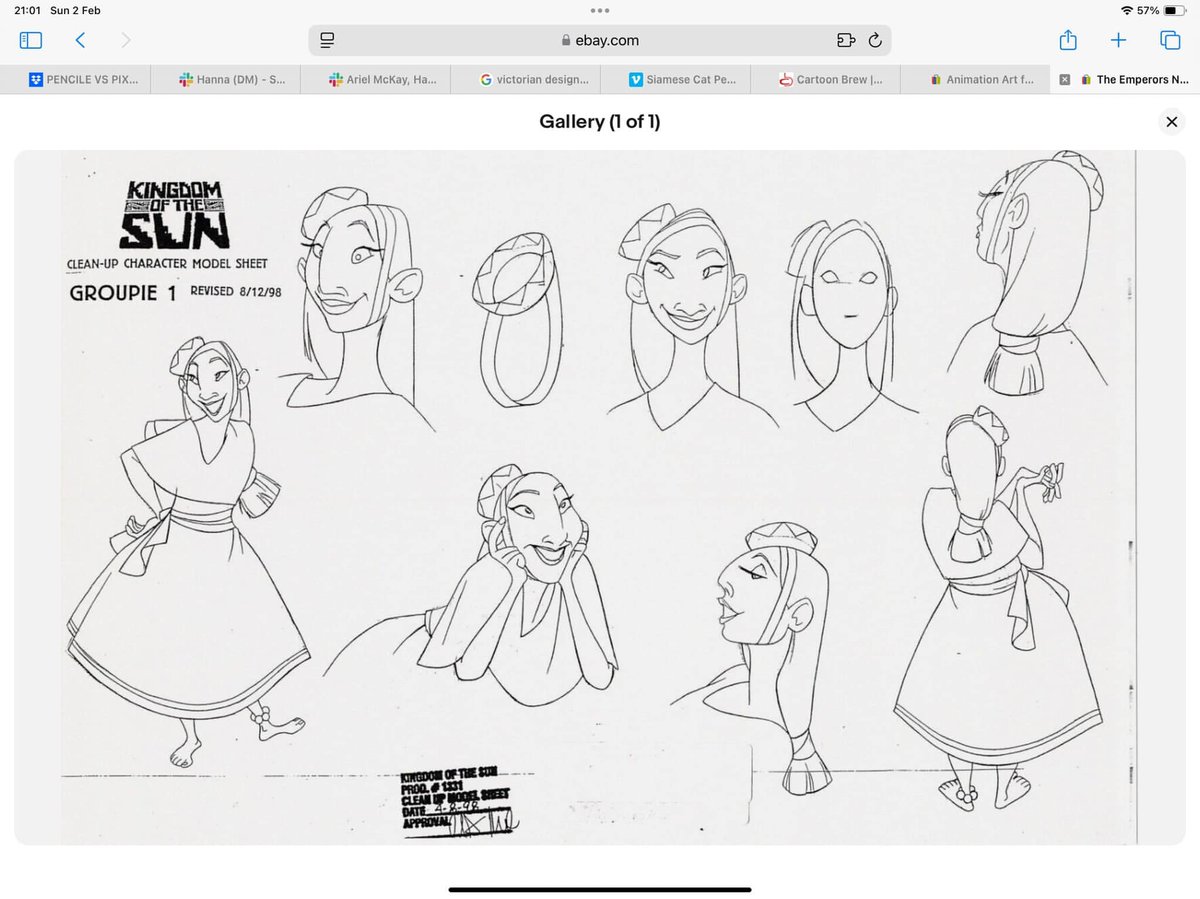Close the gallery with the X button
Image resolution: width=1200 pixels, height=899 pixels.
(x=1171, y=122)
